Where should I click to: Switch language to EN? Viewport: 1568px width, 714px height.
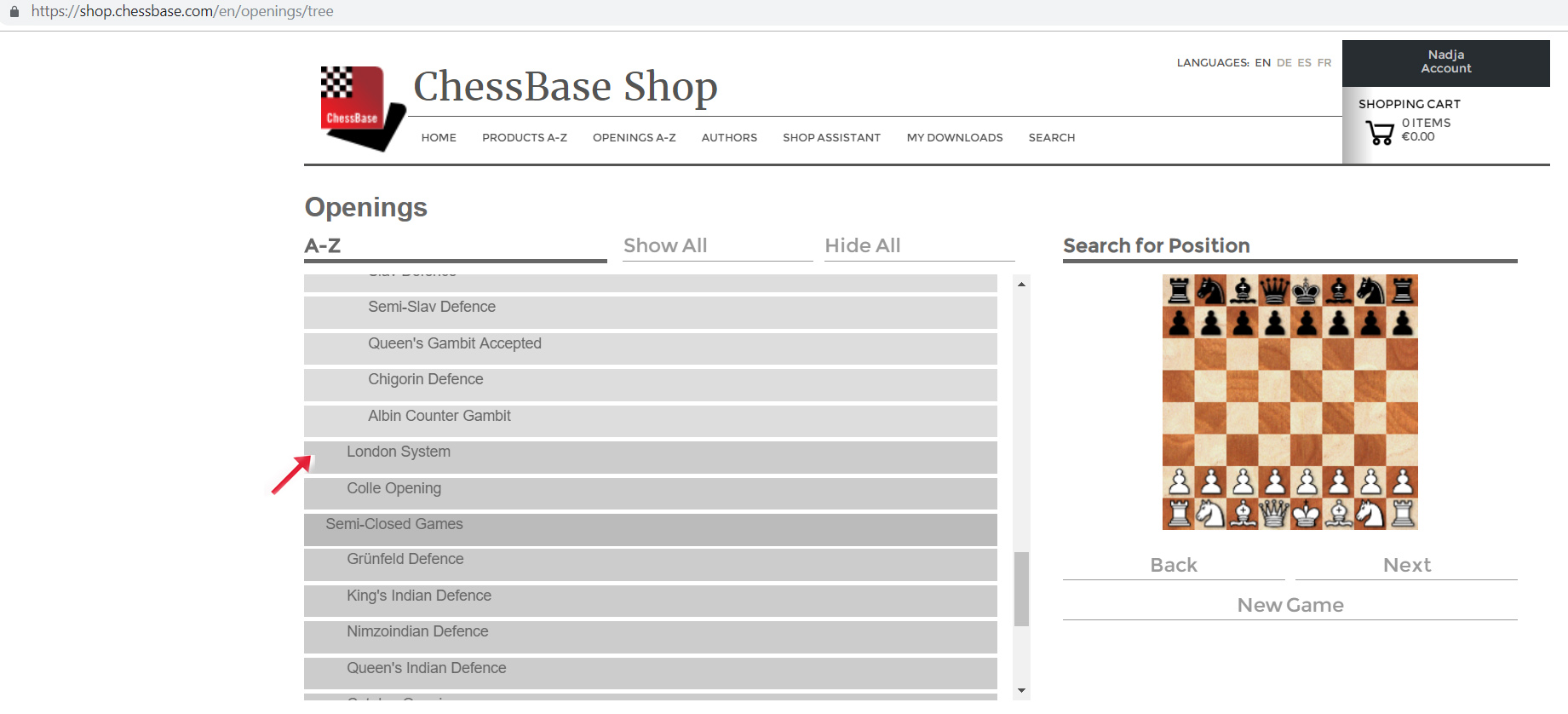[1262, 63]
